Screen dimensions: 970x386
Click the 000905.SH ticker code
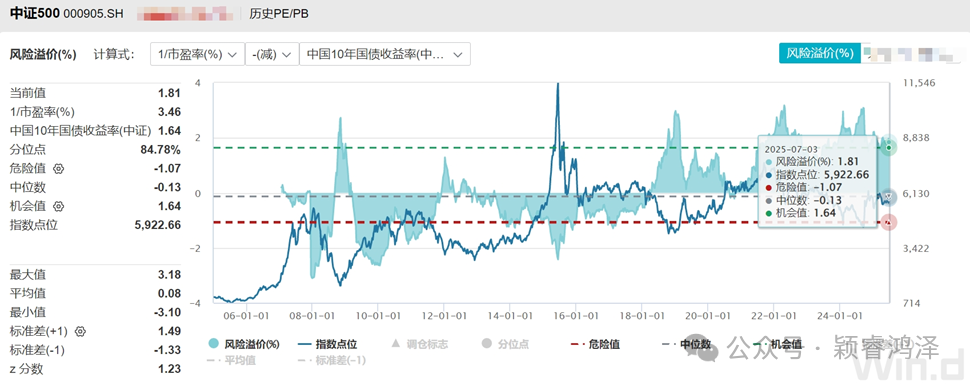93,13
